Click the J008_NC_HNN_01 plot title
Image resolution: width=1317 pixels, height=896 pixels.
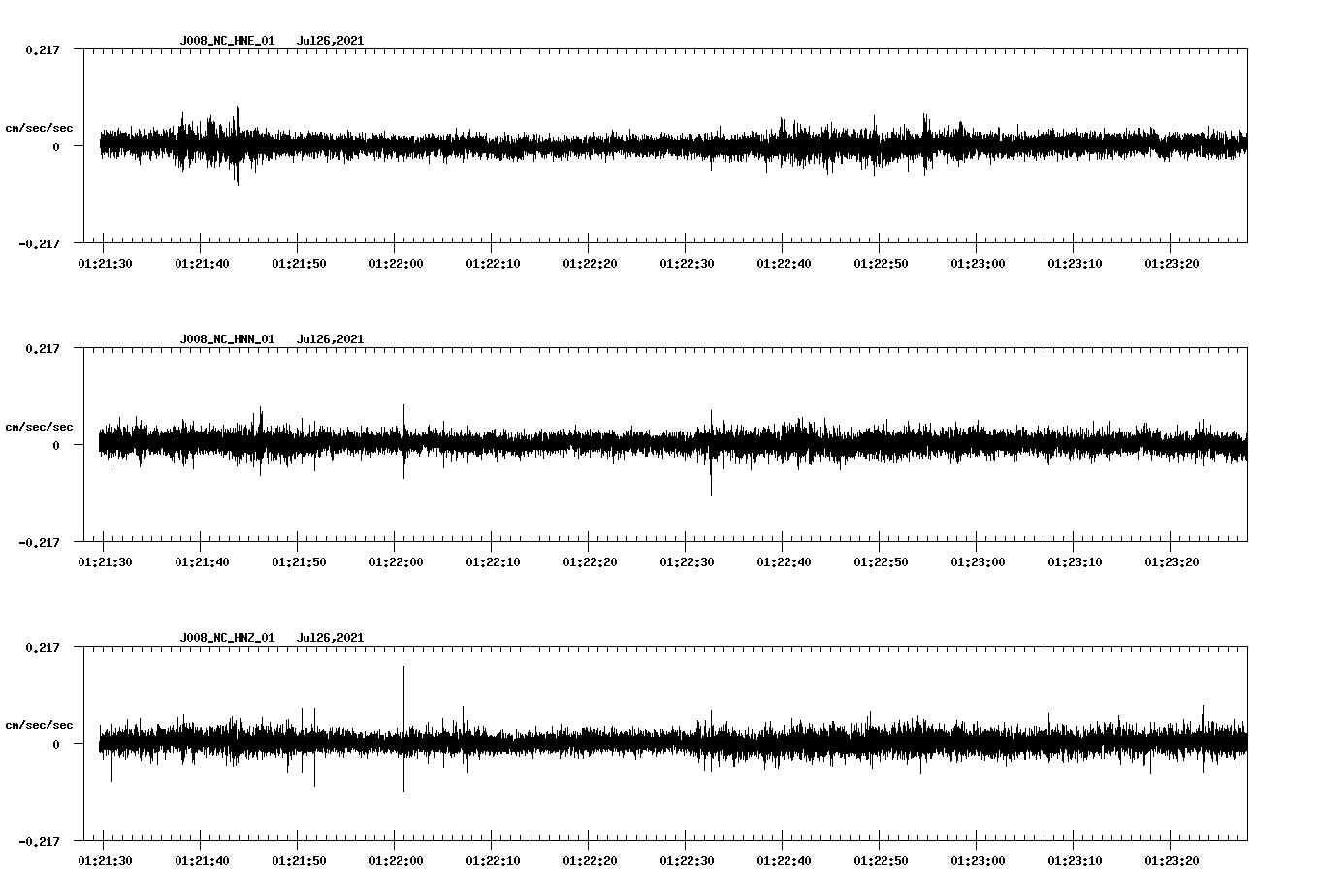click(227, 339)
